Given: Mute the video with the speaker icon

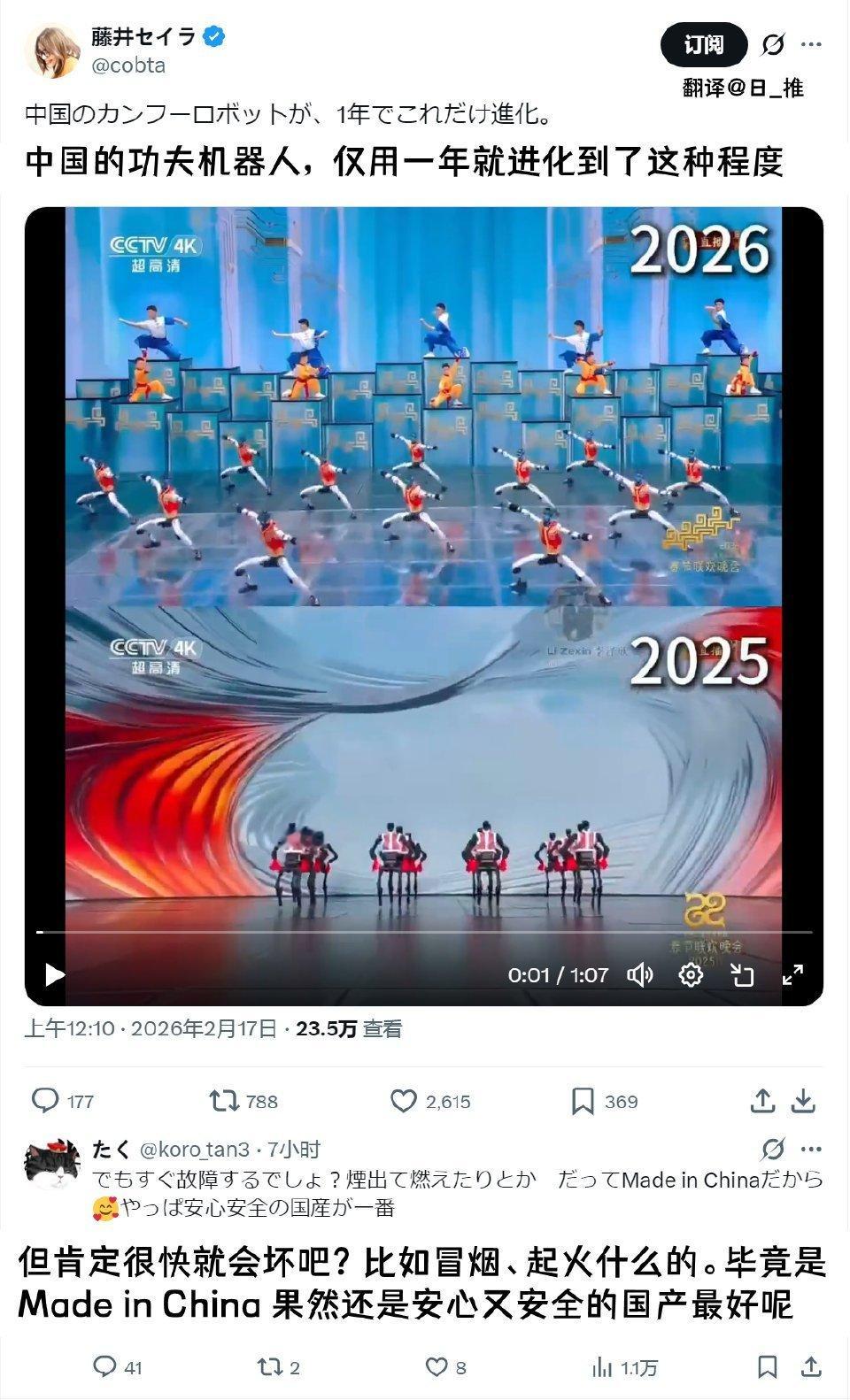Looking at the screenshot, I should coord(639,974).
